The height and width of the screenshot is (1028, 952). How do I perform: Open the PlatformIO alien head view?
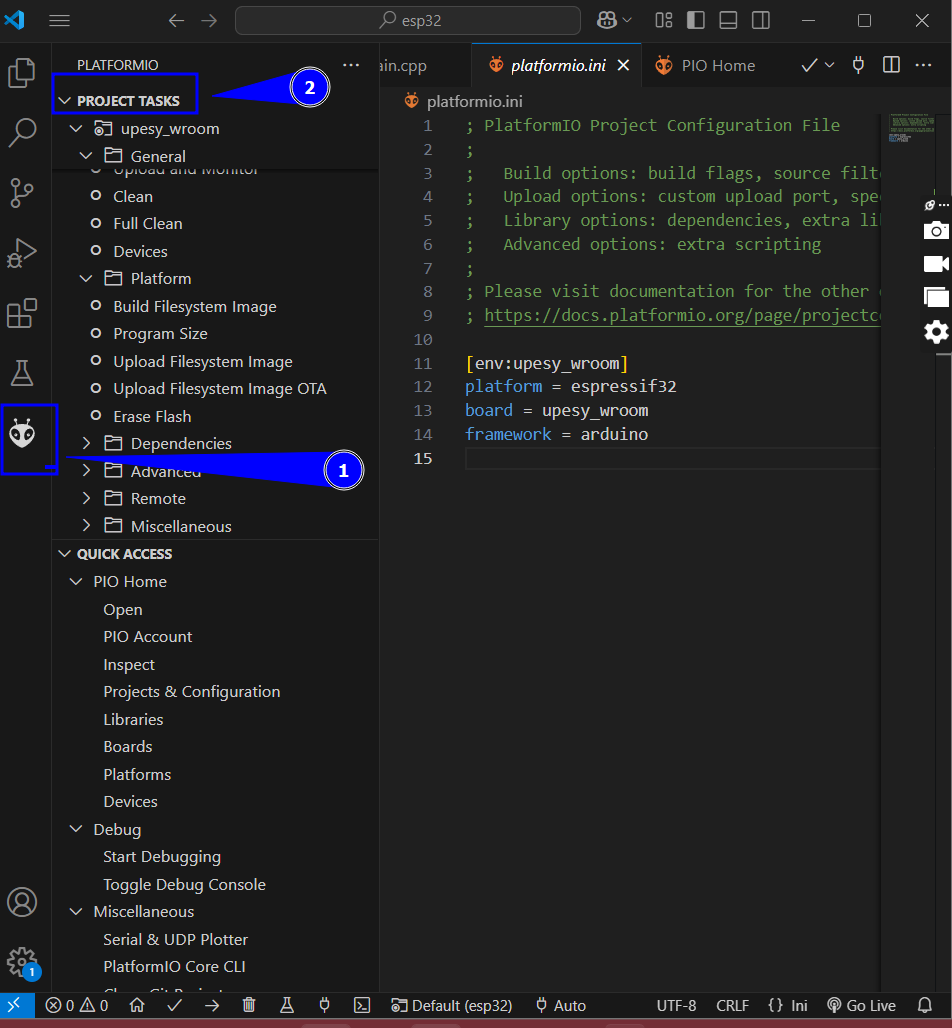point(22,434)
